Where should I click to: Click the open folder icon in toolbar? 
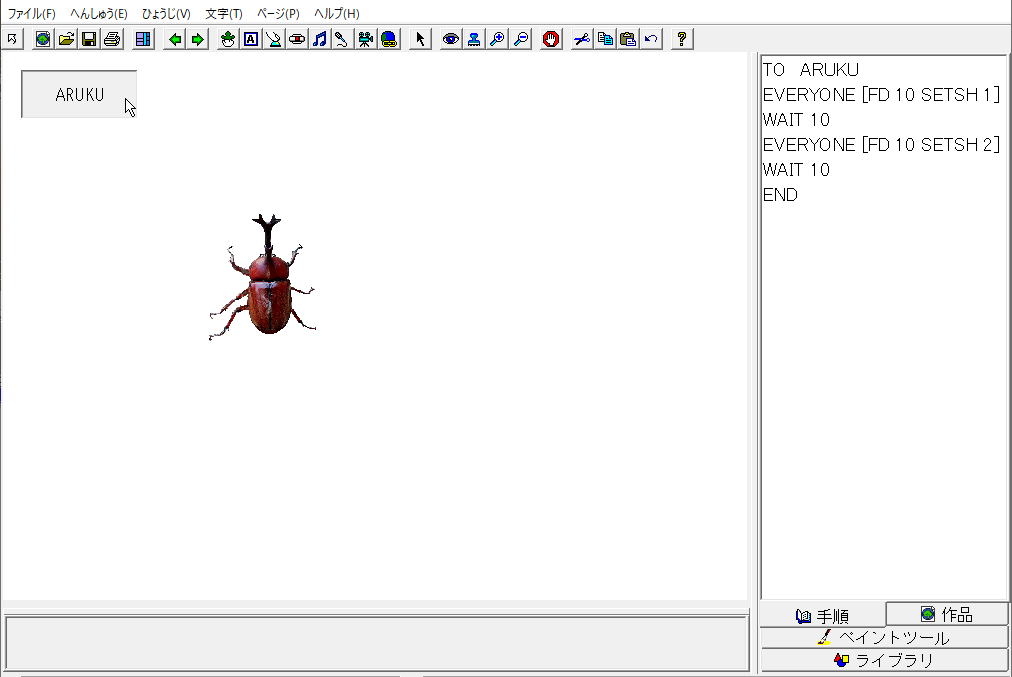tap(66, 39)
